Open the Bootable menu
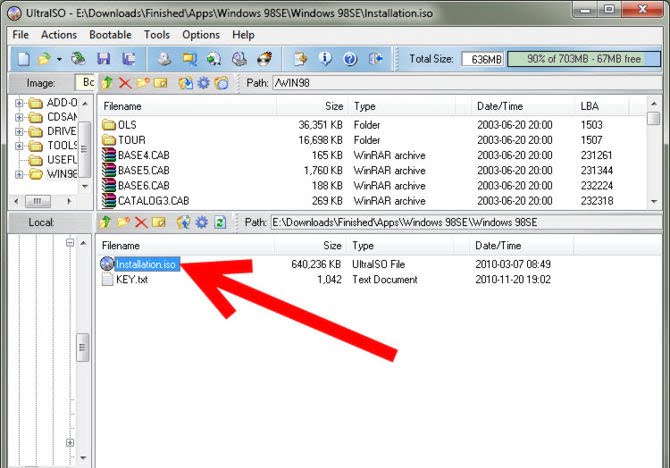The height and width of the screenshot is (468, 670). click(x=110, y=35)
